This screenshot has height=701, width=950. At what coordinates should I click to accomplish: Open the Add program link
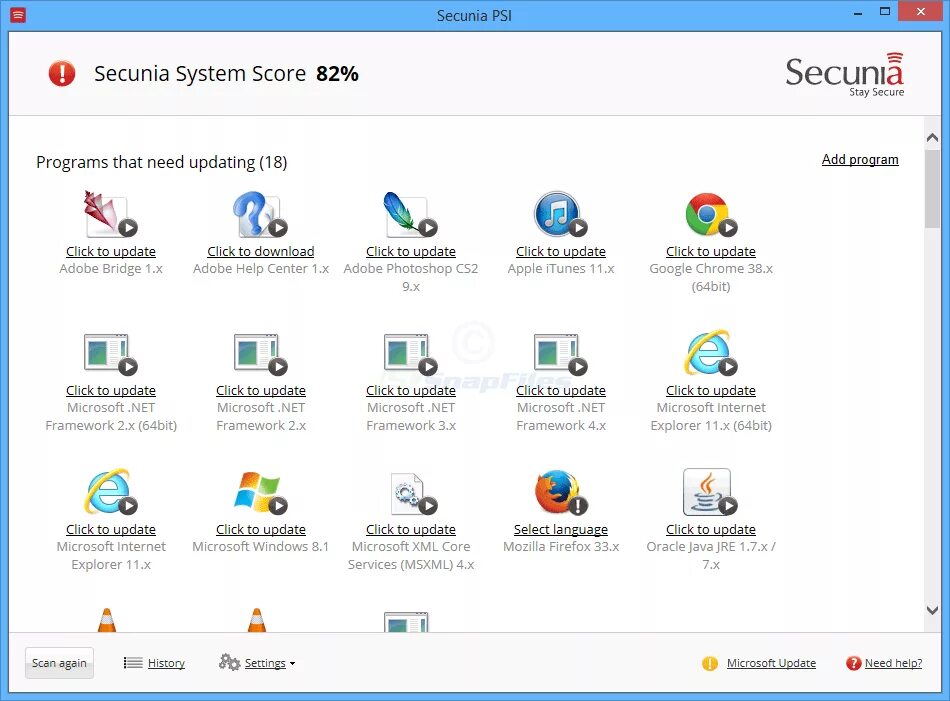point(860,159)
